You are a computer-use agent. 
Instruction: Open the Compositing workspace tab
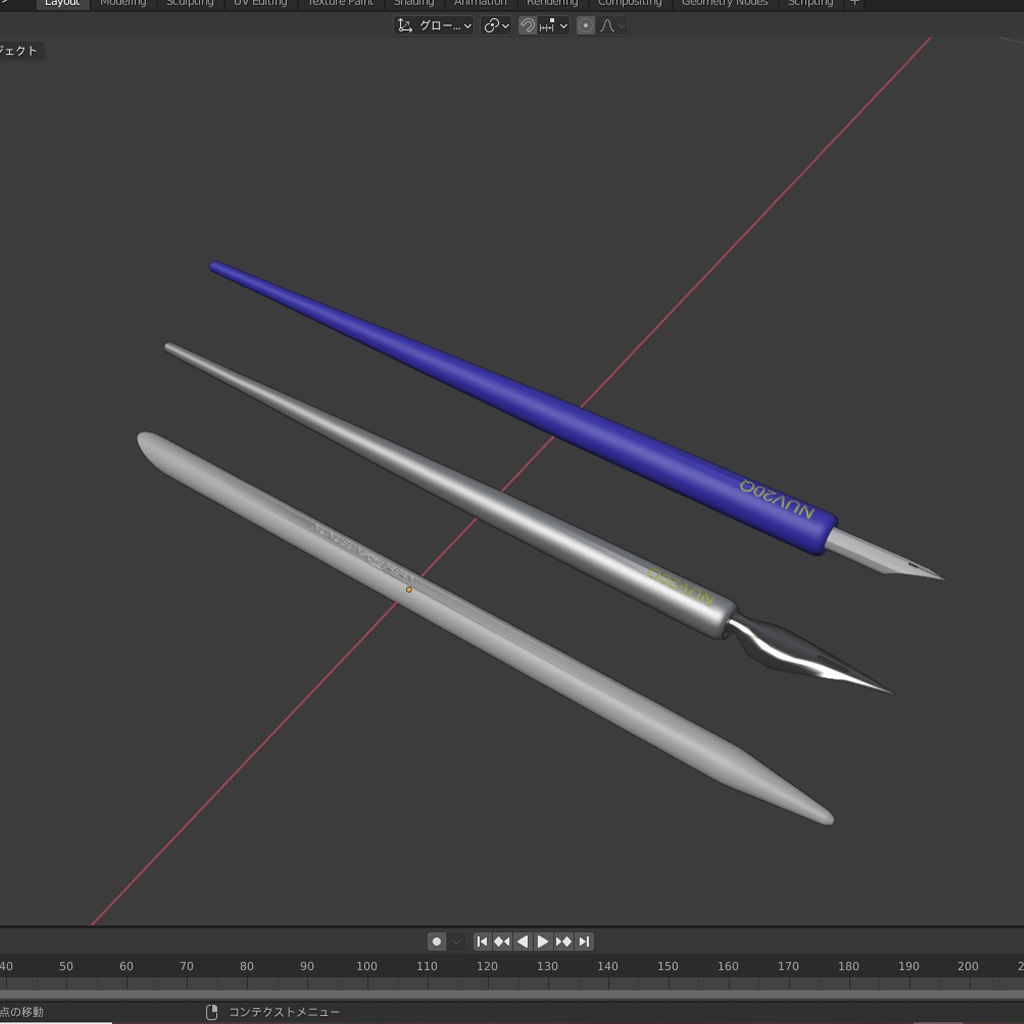pyautogui.click(x=630, y=3)
